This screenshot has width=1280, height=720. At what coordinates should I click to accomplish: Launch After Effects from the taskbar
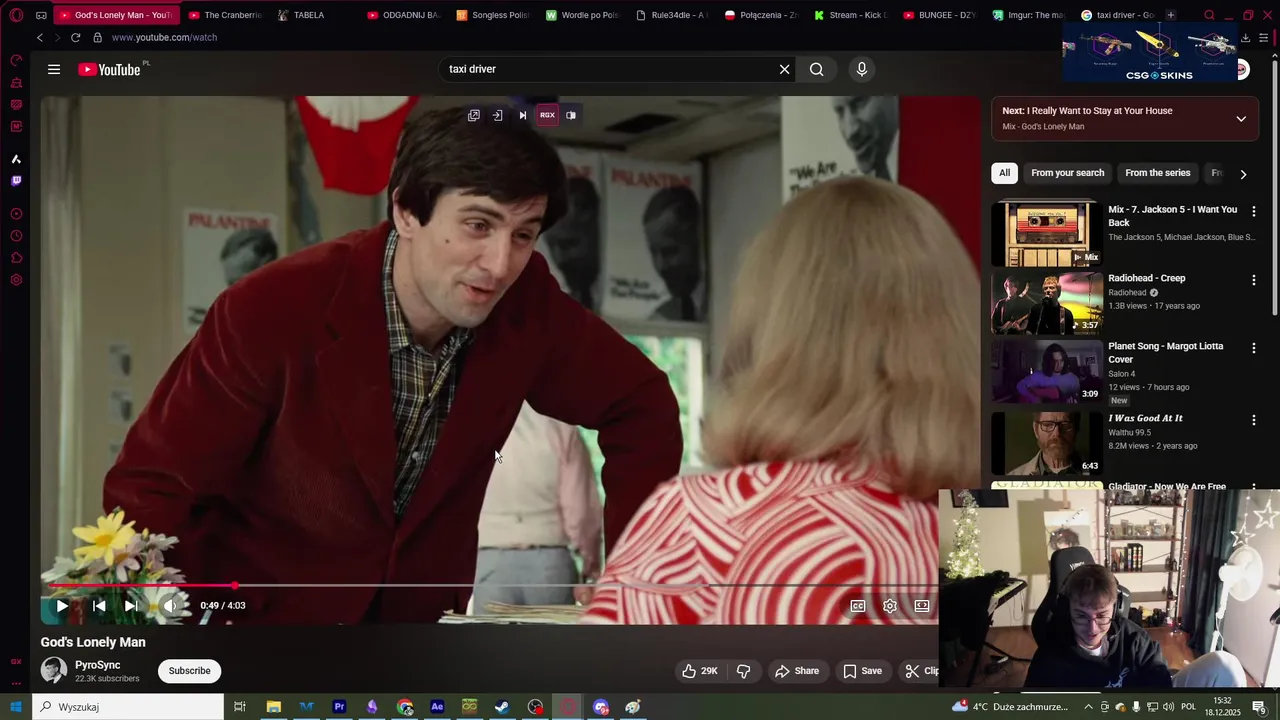point(437,707)
